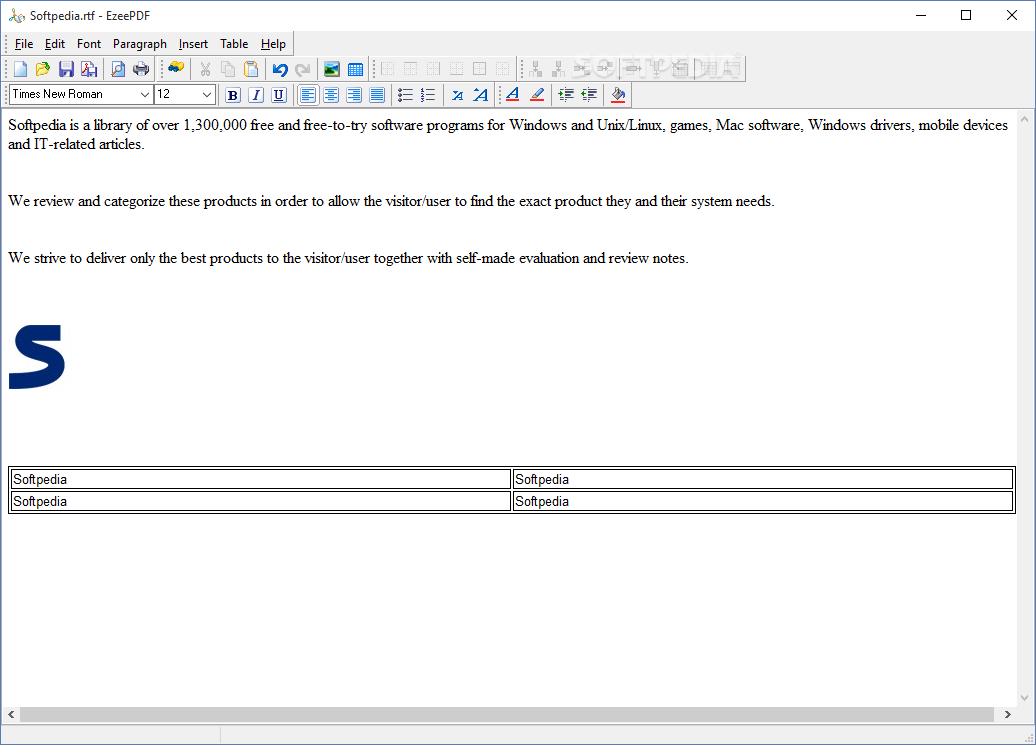Click in paragraph starting 'We strive to deliver'
This screenshot has height=745, width=1036.
[348, 258]
